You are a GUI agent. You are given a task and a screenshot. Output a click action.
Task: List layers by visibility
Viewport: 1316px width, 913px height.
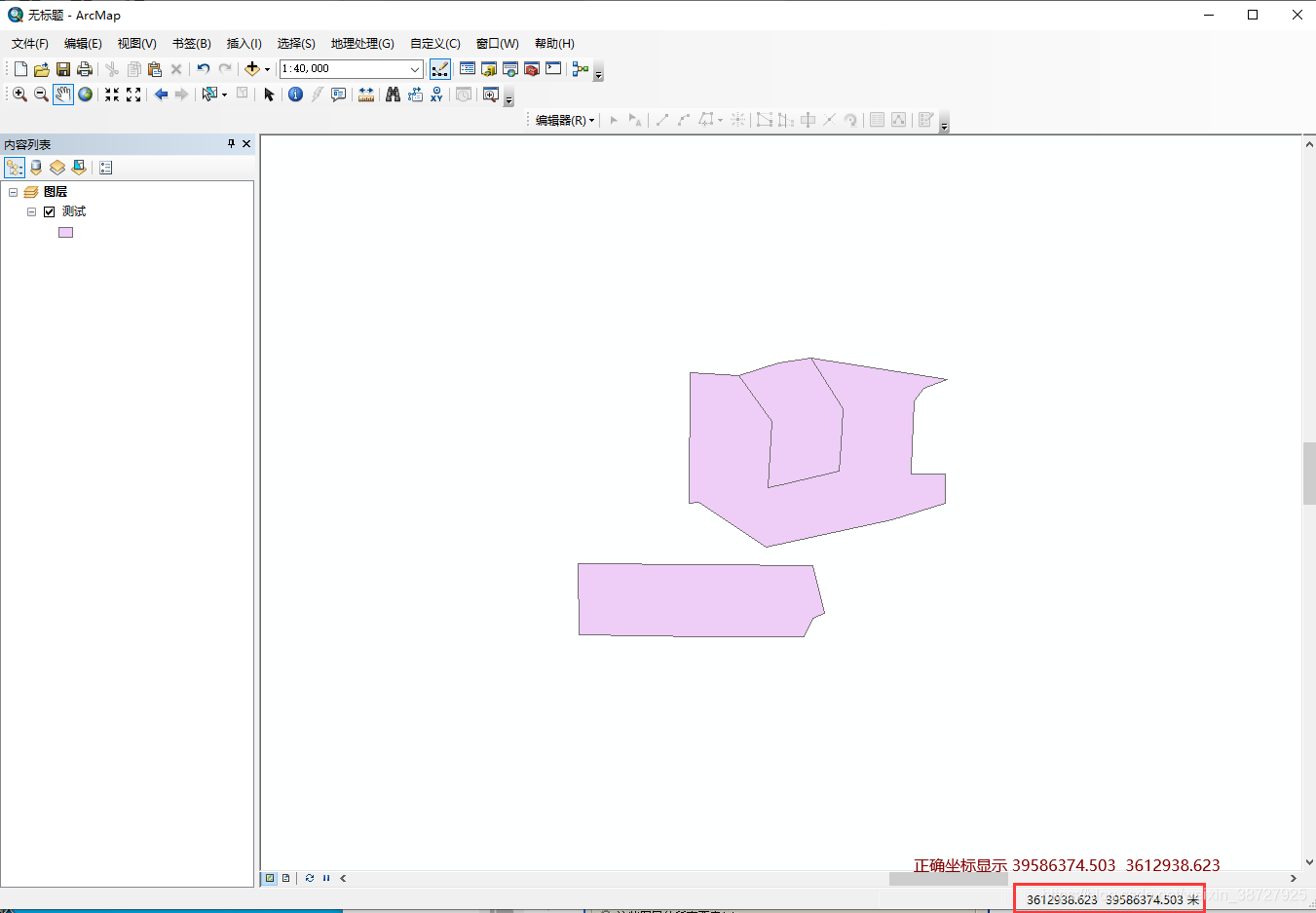[x=57, y=168]
